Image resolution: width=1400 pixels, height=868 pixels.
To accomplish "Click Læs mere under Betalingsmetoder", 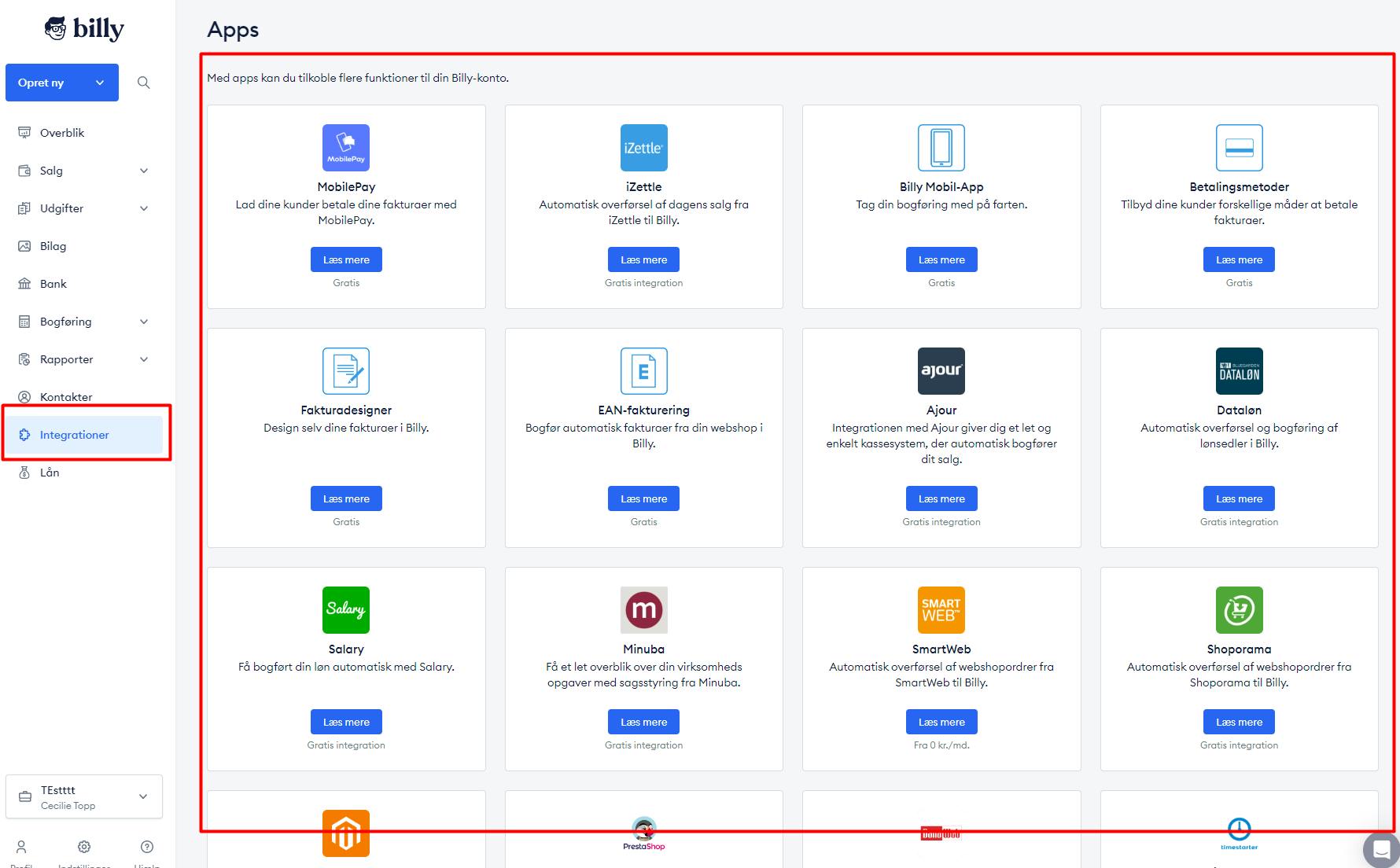I will click(x=1239, y=259).
